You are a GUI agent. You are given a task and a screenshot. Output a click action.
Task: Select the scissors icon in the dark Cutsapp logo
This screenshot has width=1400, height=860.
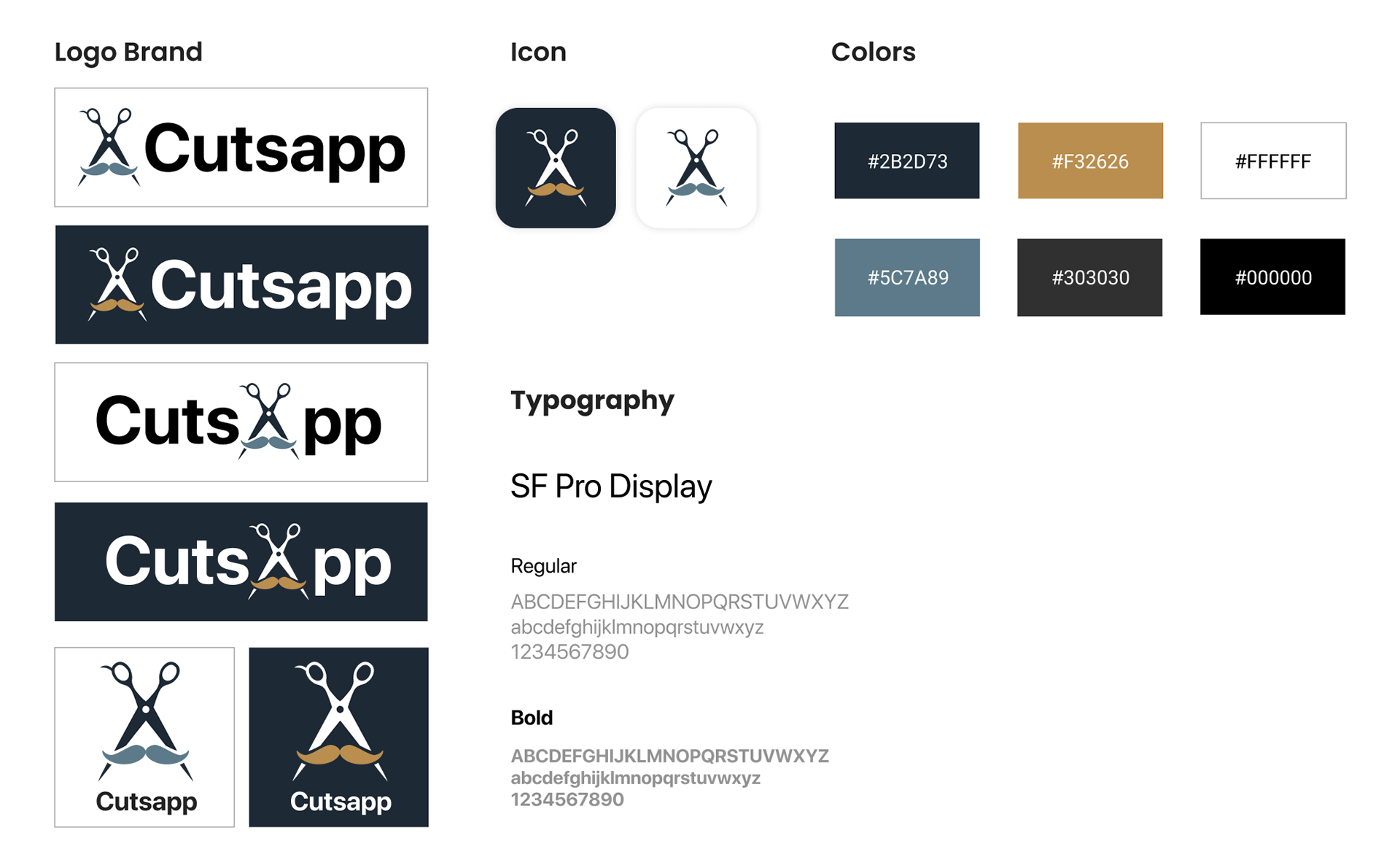tap(117, 284)
